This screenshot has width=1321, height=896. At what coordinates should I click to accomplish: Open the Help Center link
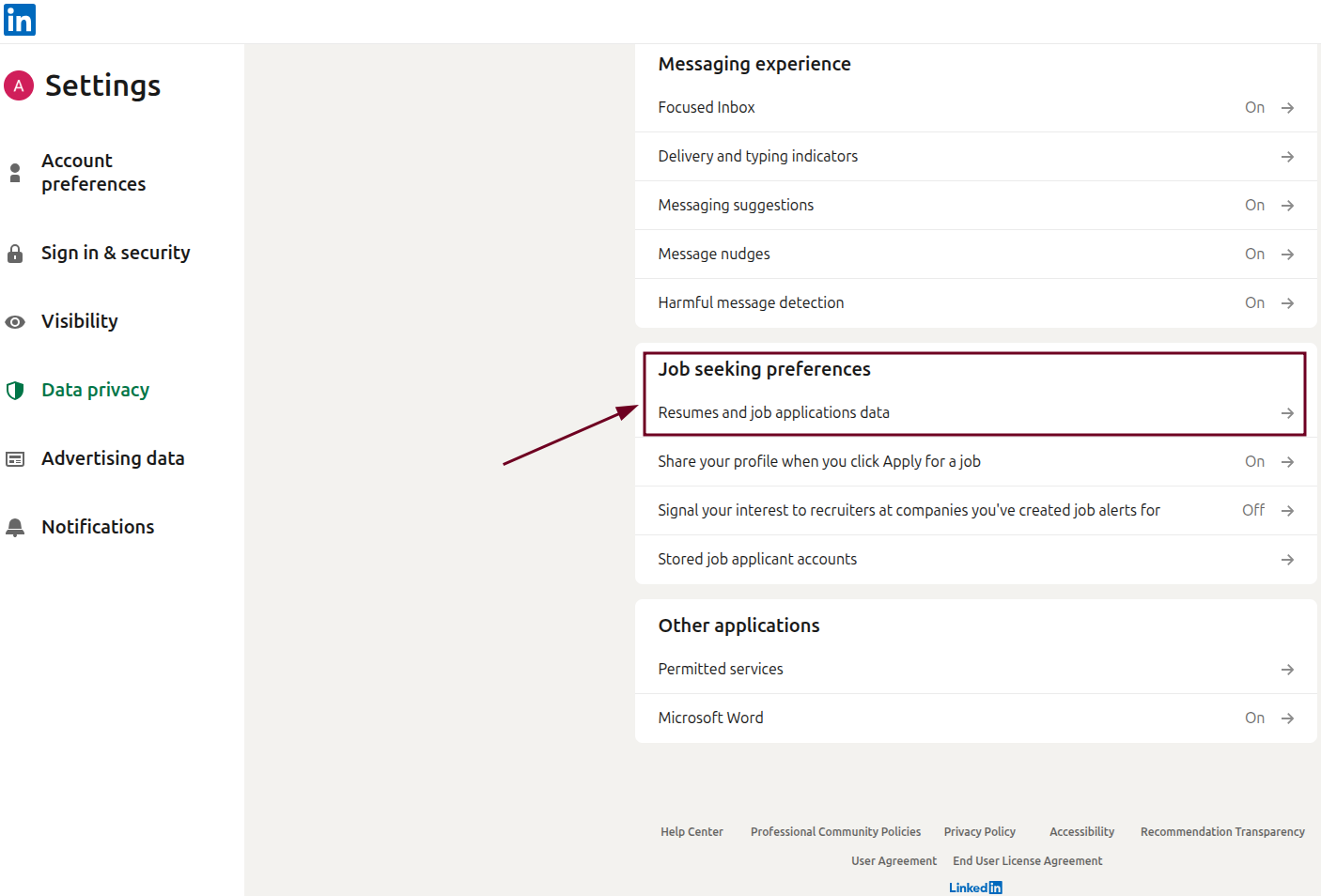[692, 831]
